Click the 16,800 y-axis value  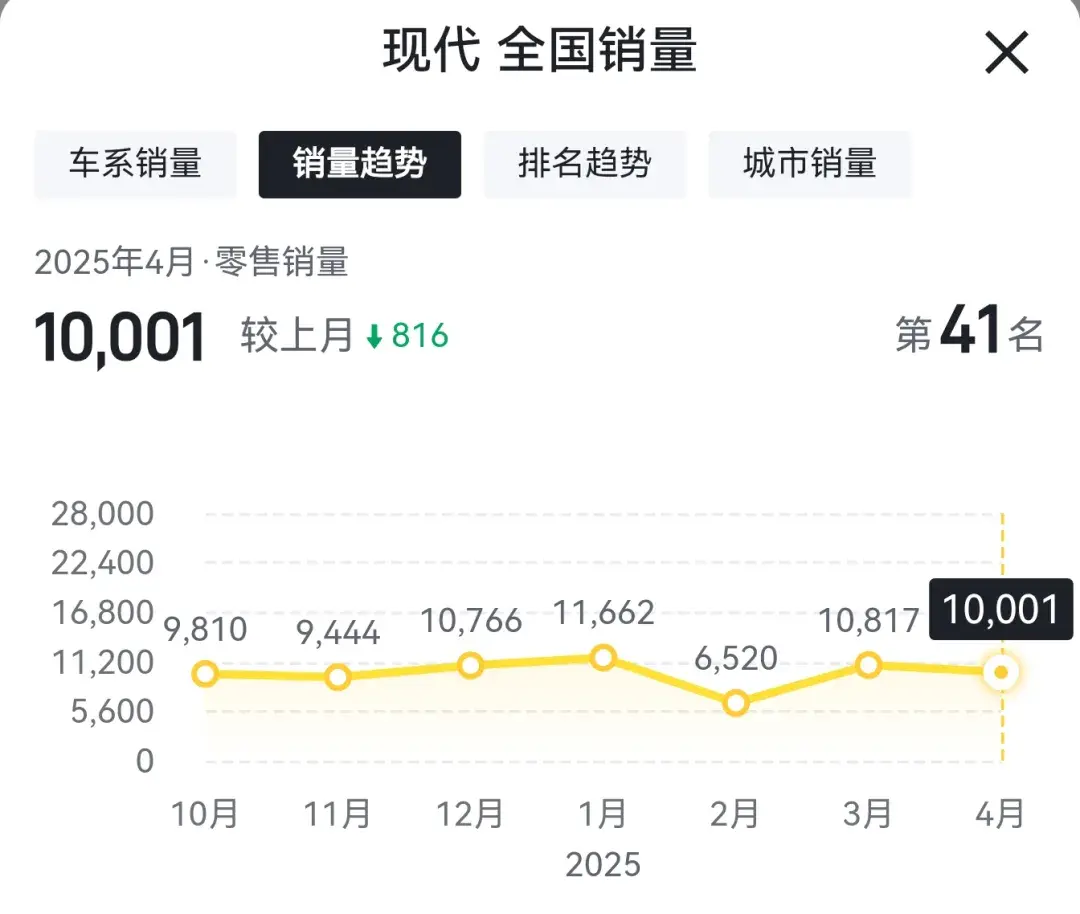(103, 613)
